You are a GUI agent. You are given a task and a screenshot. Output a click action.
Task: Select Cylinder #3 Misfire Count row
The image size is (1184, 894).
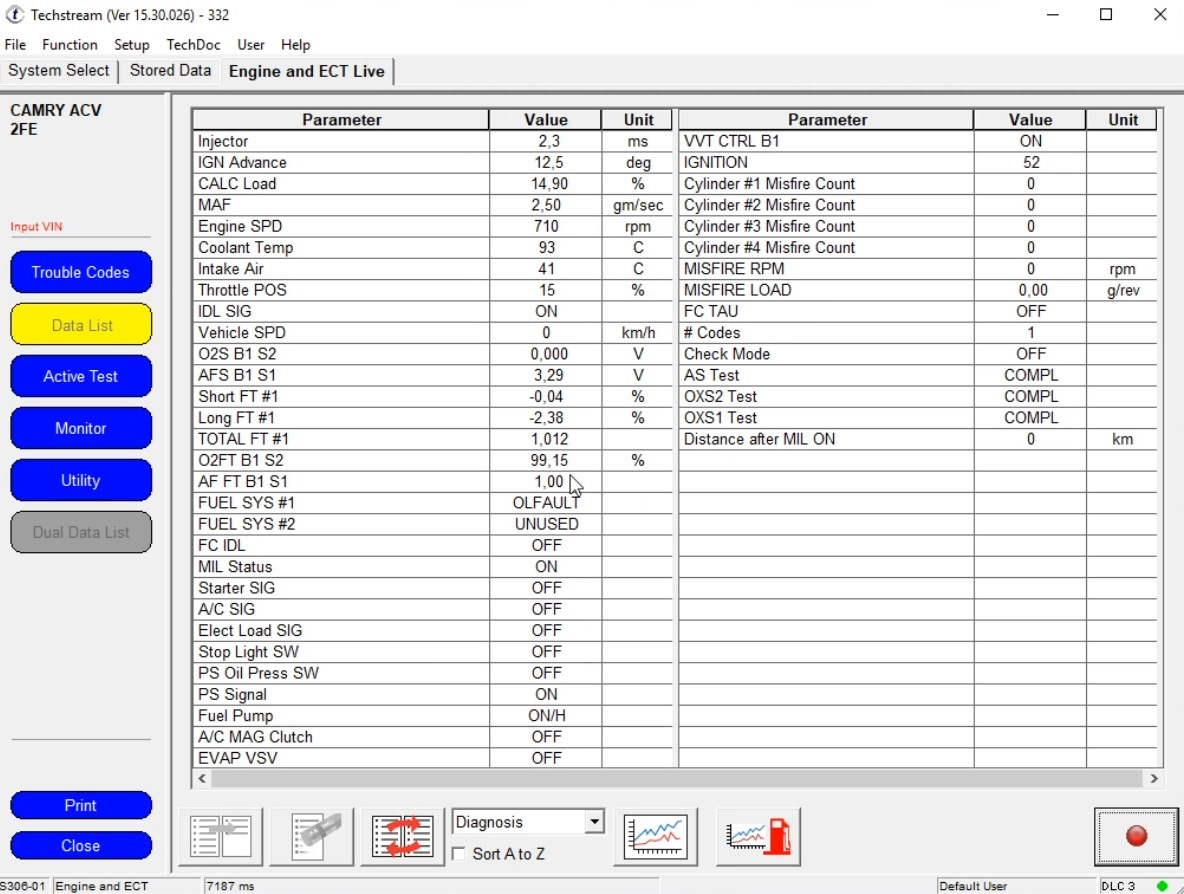(x=917, y=226)
